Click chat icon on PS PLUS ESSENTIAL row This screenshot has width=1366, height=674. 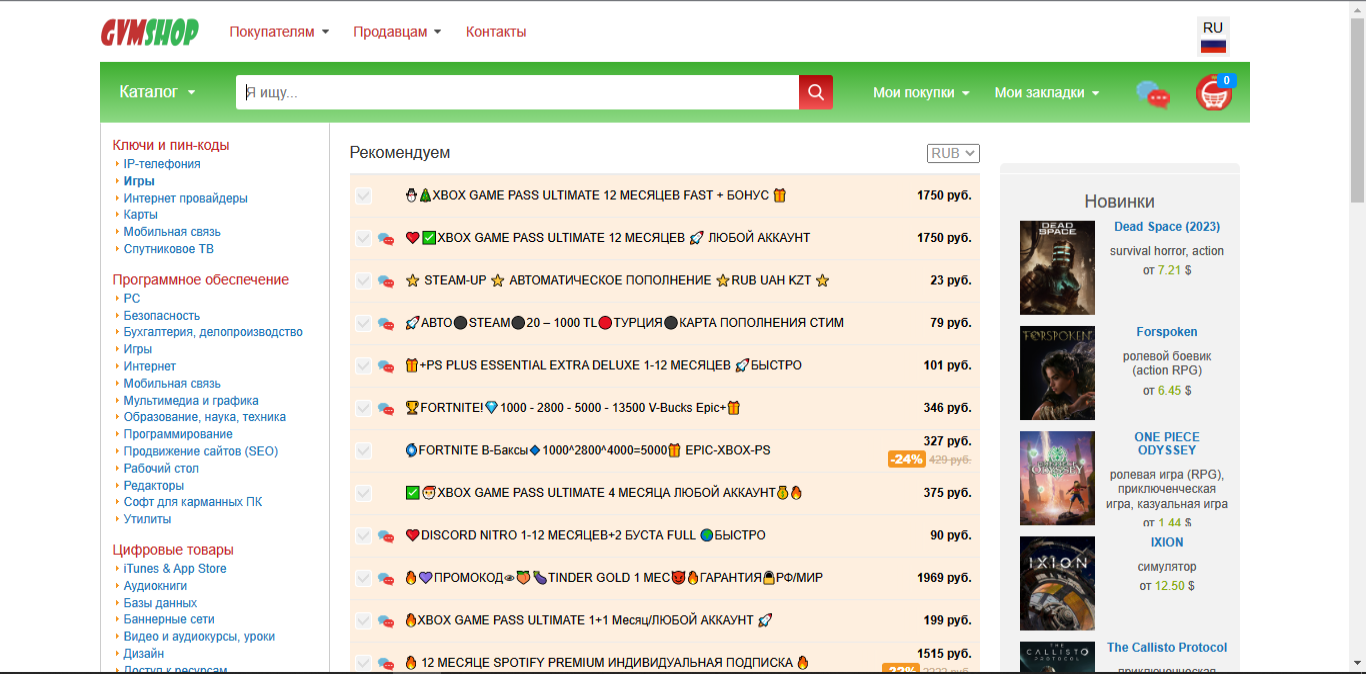(385, 366)
